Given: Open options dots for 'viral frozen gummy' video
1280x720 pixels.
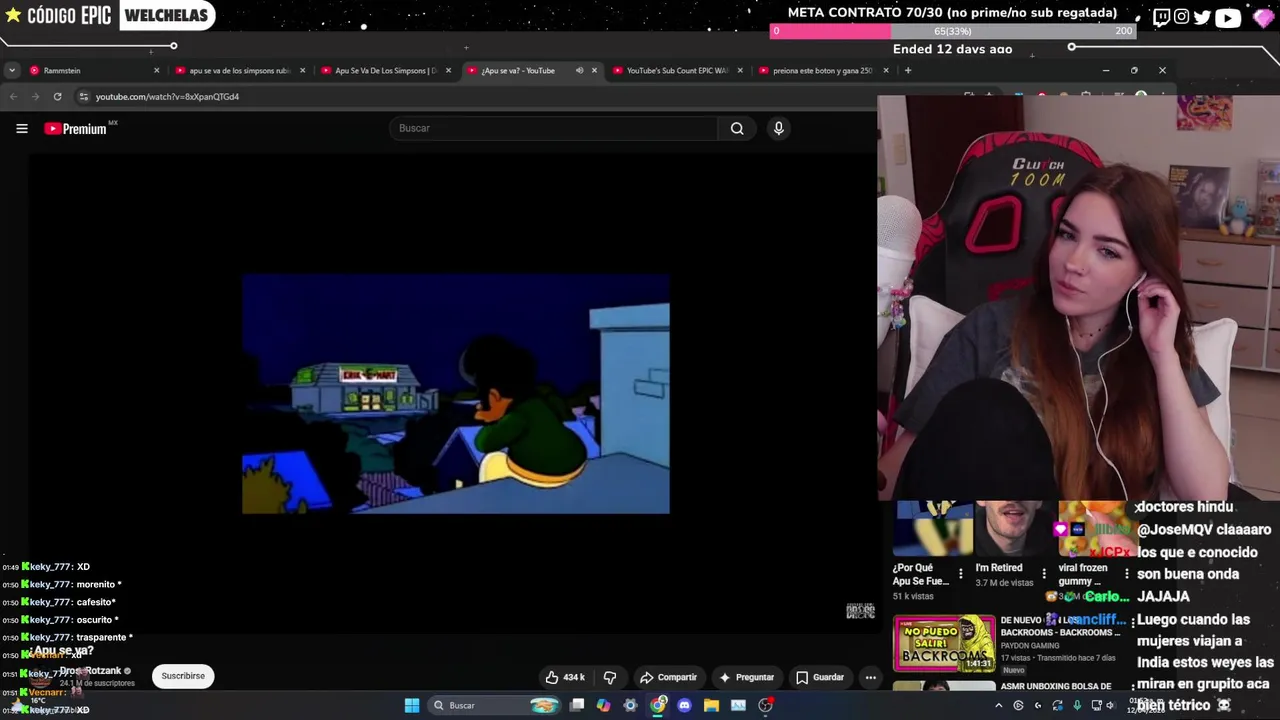Looking at the screenshot, I should [1126, 574].
